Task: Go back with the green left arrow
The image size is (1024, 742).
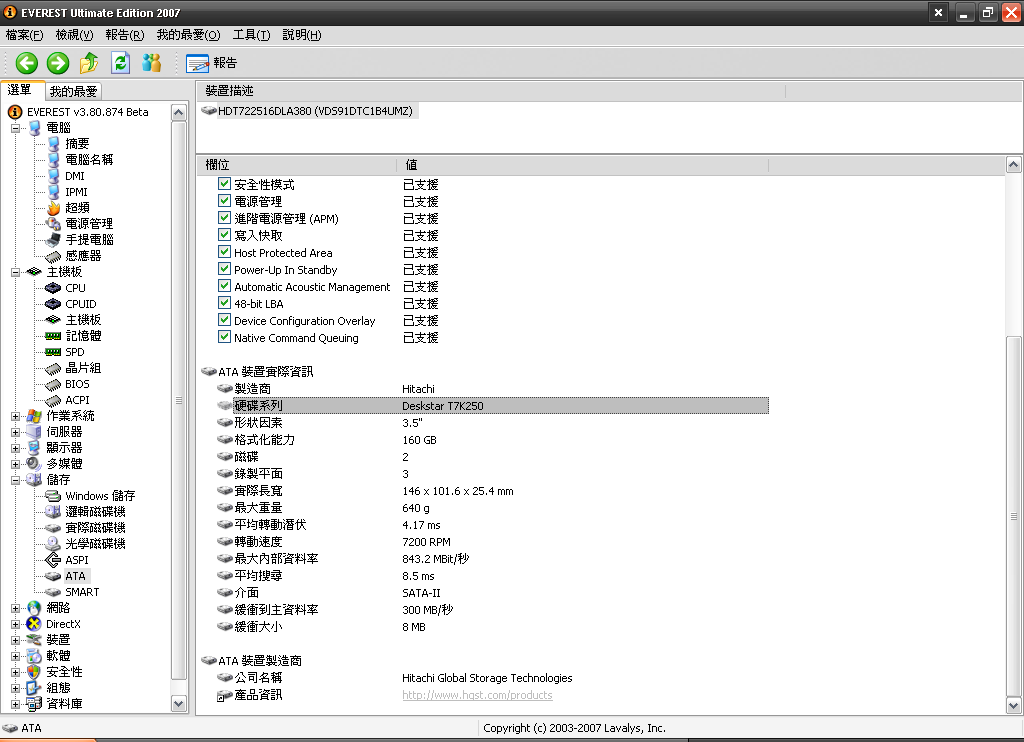Action: (27, 63)
